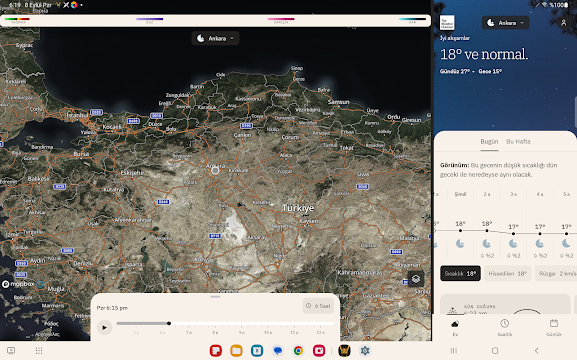Click the Görünüm outlook text
Screen dimensions: 577x360
(x=499, y=170)
